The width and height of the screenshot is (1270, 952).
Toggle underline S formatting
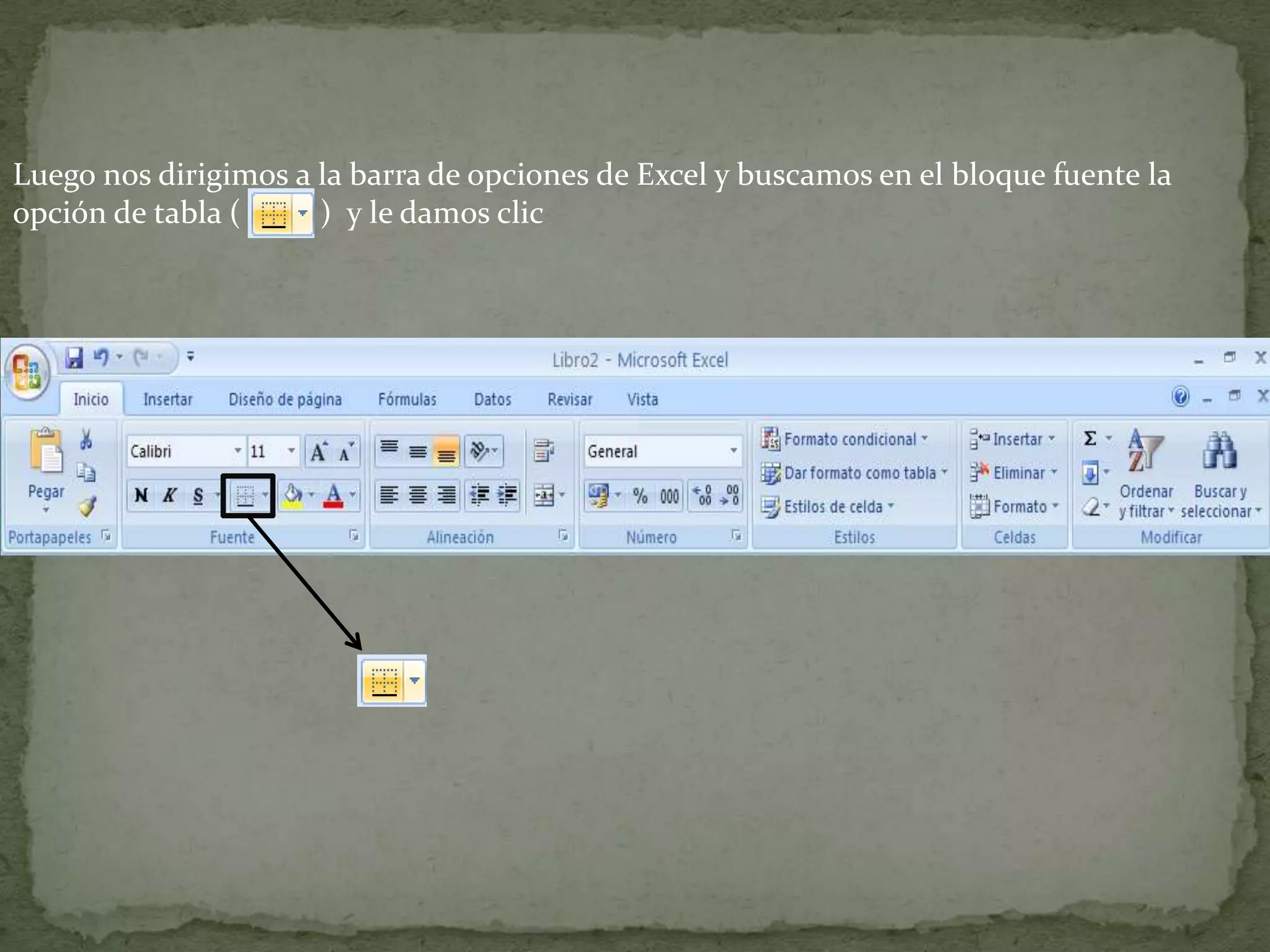click(198, 495)
